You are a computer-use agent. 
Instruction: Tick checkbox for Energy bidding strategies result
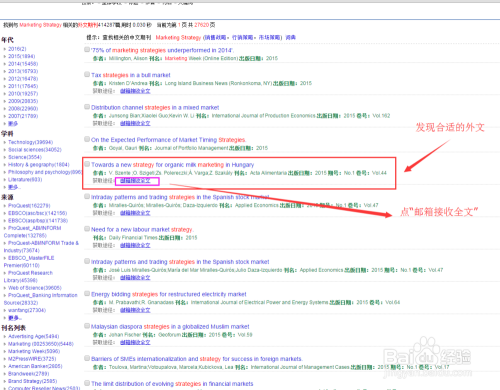click(87, 293)
